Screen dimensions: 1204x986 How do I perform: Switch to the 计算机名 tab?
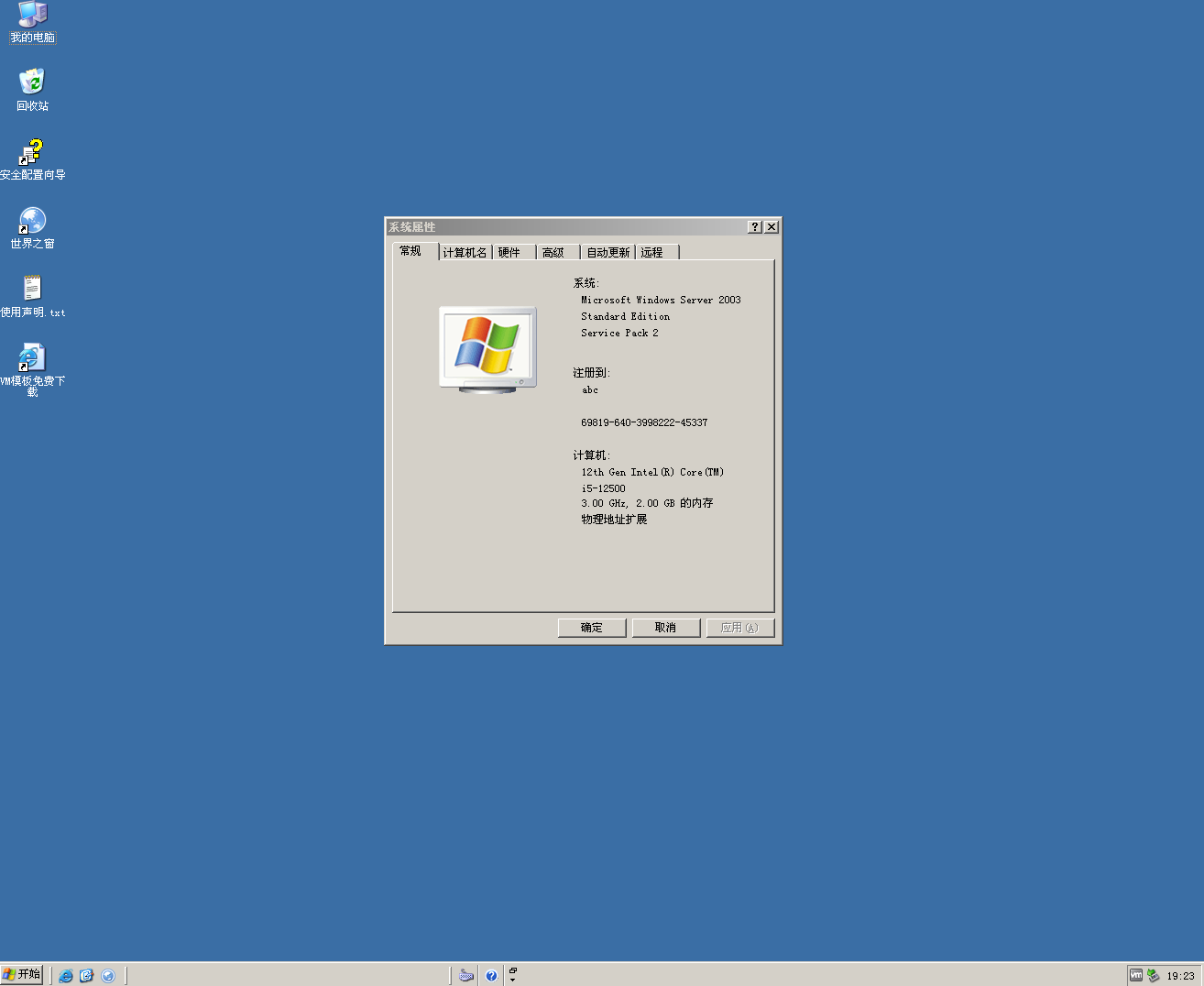(x=465, y=253)
